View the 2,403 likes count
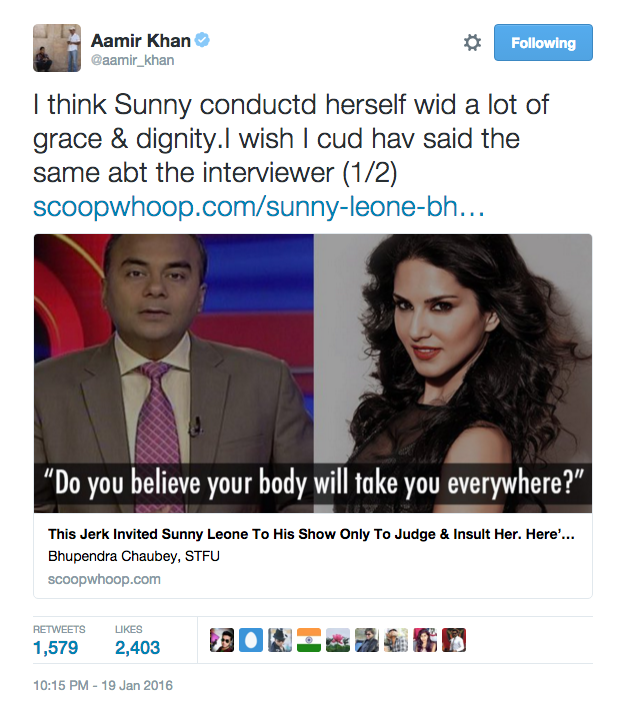The width and height of the screenshot is (627, 703). click(137, 647)
